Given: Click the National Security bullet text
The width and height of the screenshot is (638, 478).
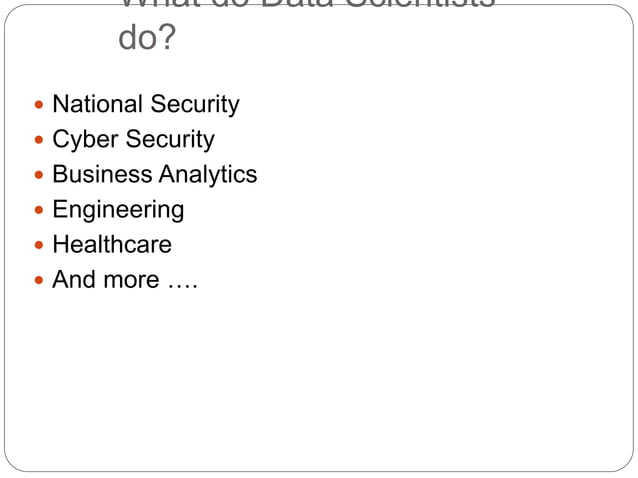Looking at the screenshot, I should pyautogui.click(x=146, y=105).
